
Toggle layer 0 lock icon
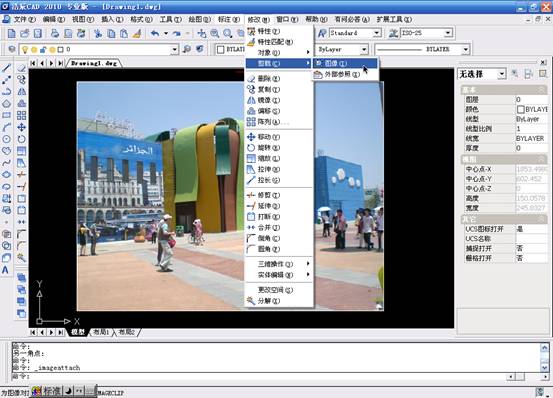43,50
